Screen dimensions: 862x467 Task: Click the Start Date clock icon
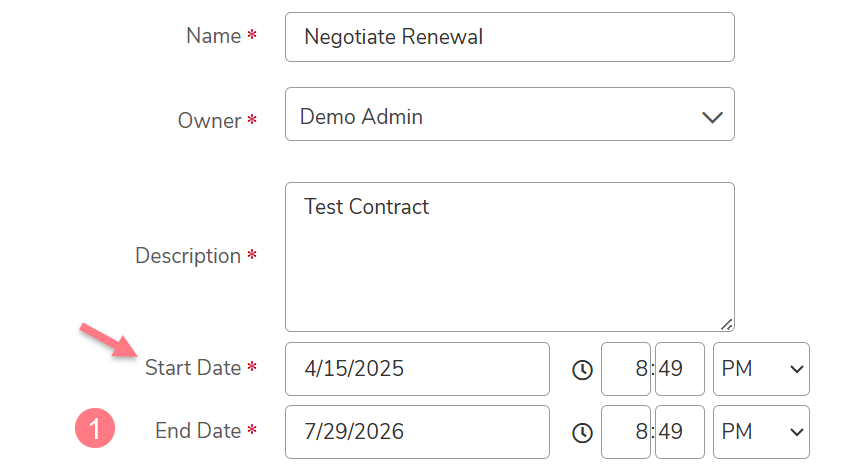[x=582, y=370]
